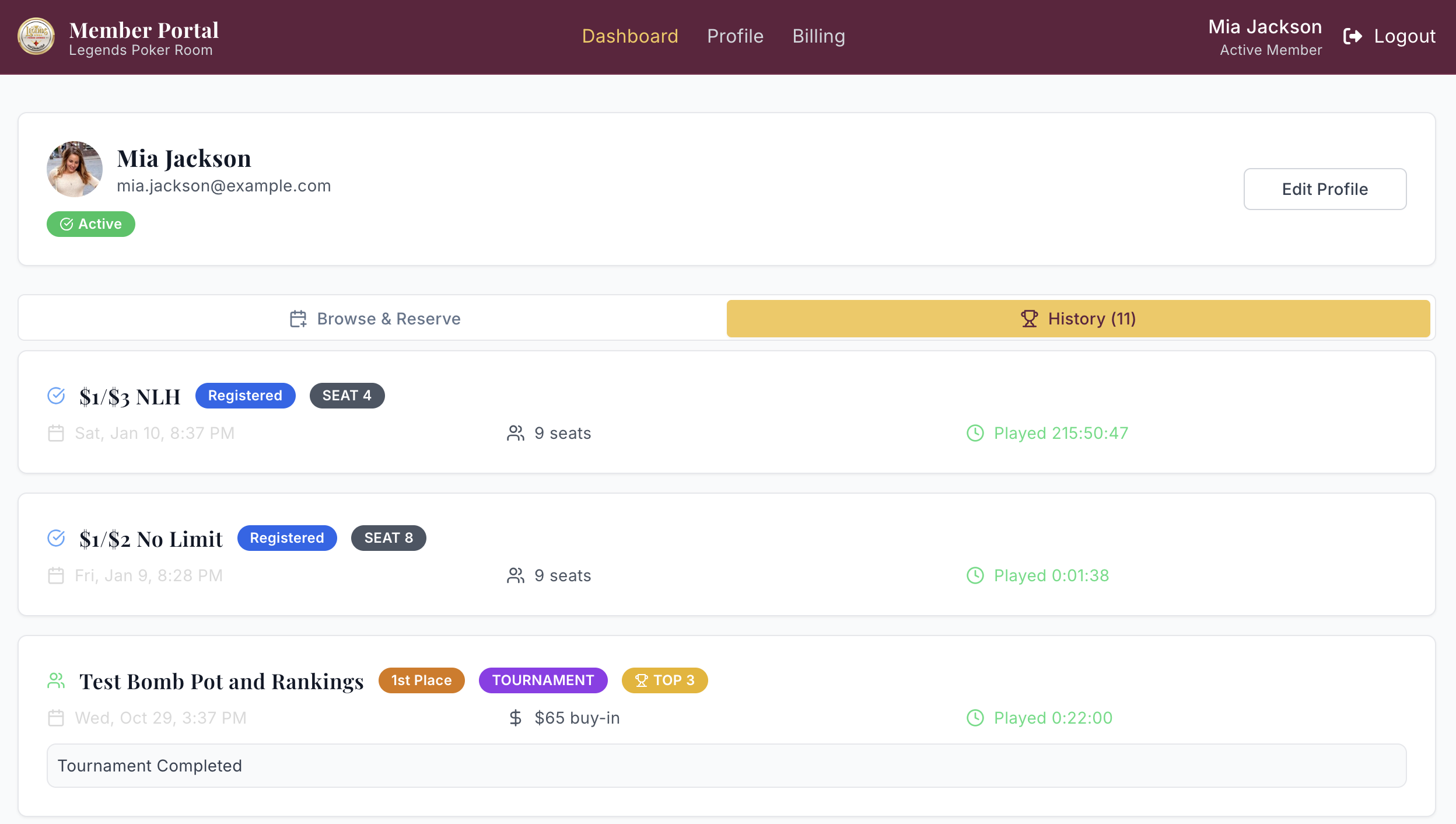This screenshot has height=824, width=1456.
Task: Click check-circle icon next to $1/$3 NLH
Action: [56, 396]
